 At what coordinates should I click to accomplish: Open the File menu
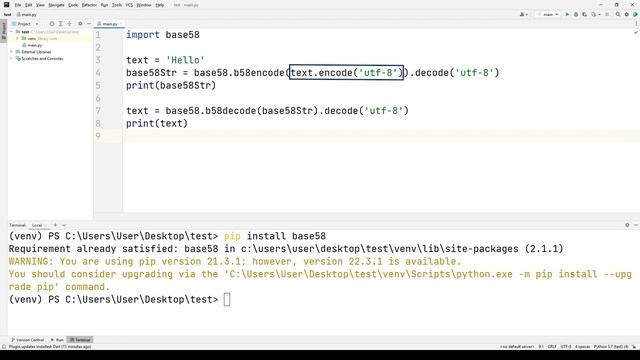tap(18, 5)
